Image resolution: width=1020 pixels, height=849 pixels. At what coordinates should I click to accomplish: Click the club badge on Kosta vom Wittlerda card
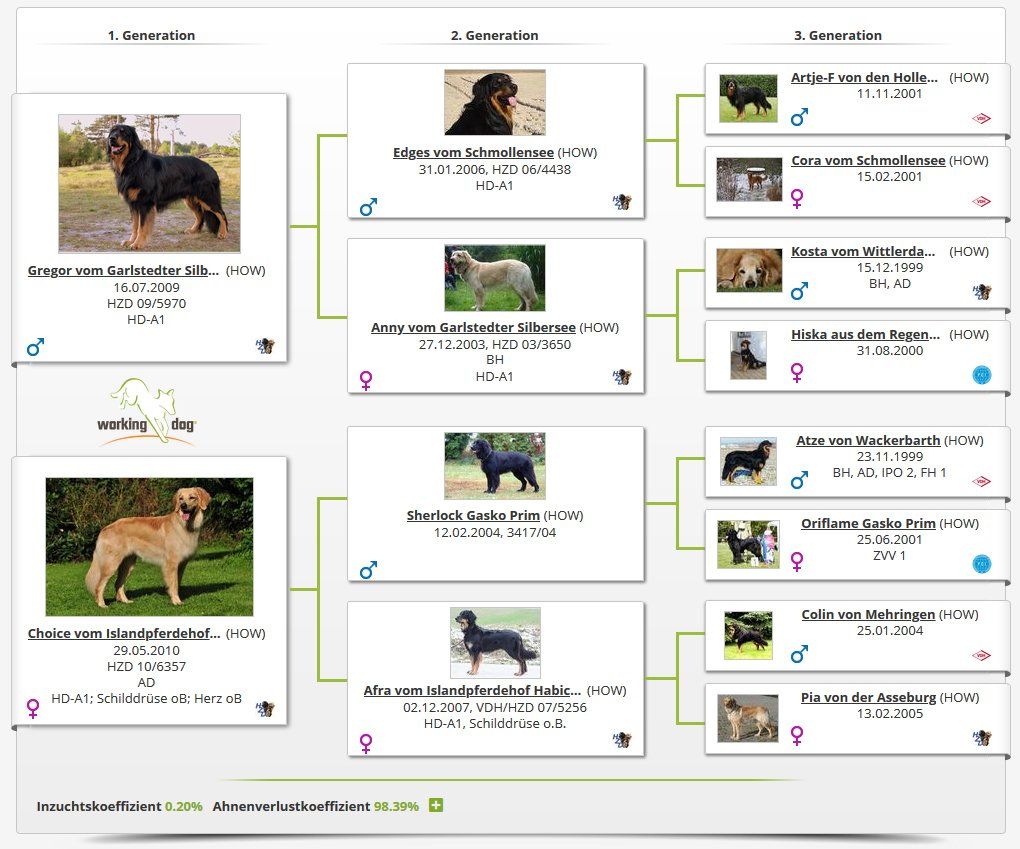982,291
